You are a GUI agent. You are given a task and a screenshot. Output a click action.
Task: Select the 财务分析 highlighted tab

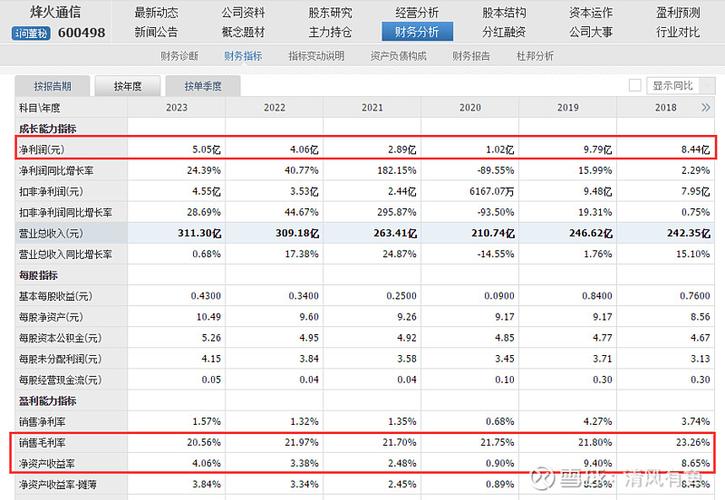click(x=417, y=32)
